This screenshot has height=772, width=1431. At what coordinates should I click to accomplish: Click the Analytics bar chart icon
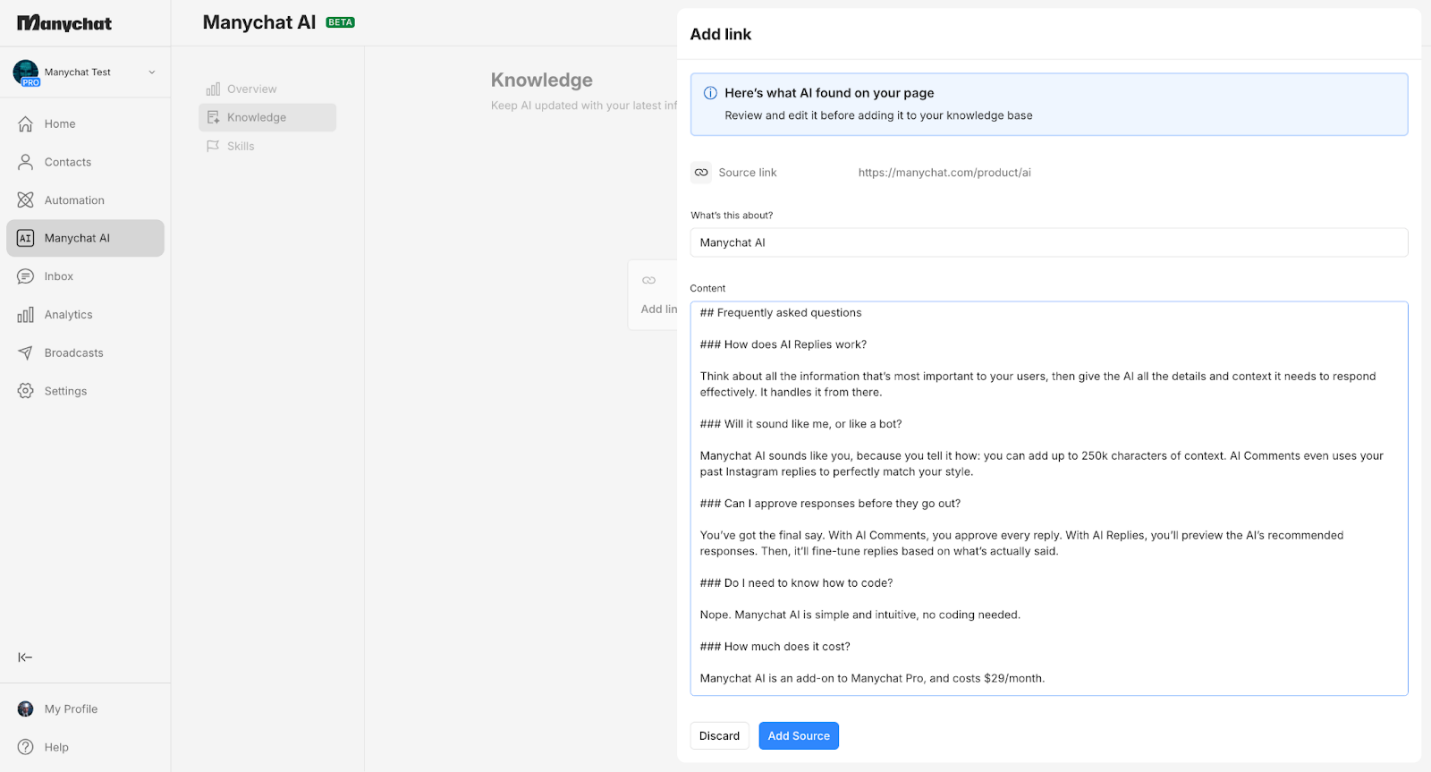pos(26,315)
